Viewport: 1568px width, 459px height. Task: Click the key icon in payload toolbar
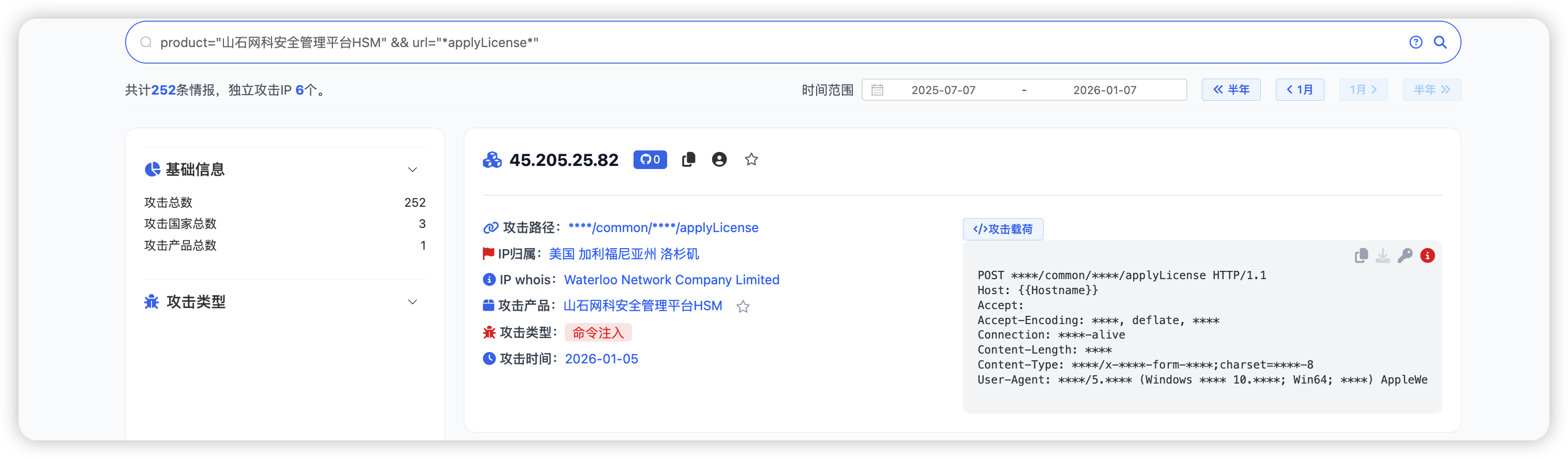[x=1405, y=256]
